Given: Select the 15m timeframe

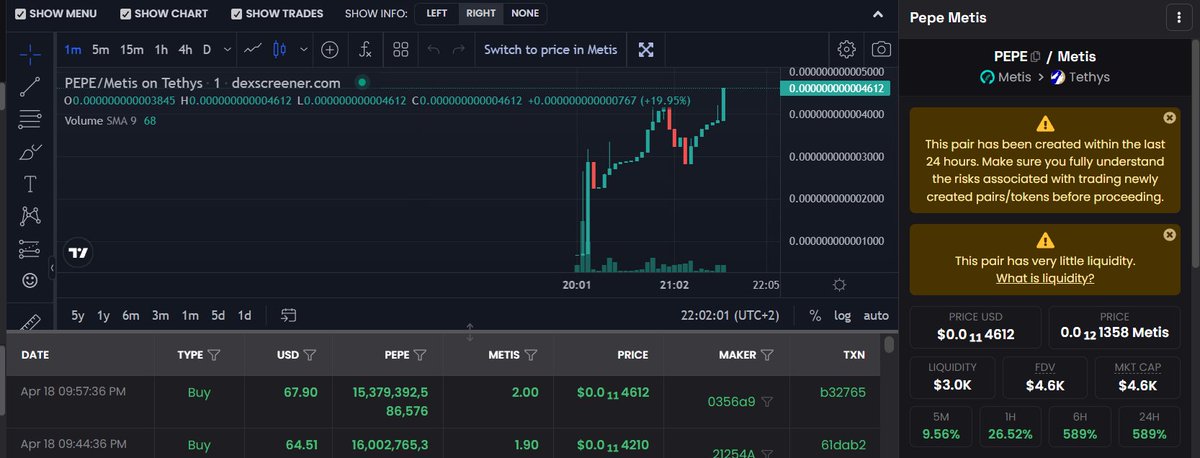Looking at the screenshot, I should point(131,49).
